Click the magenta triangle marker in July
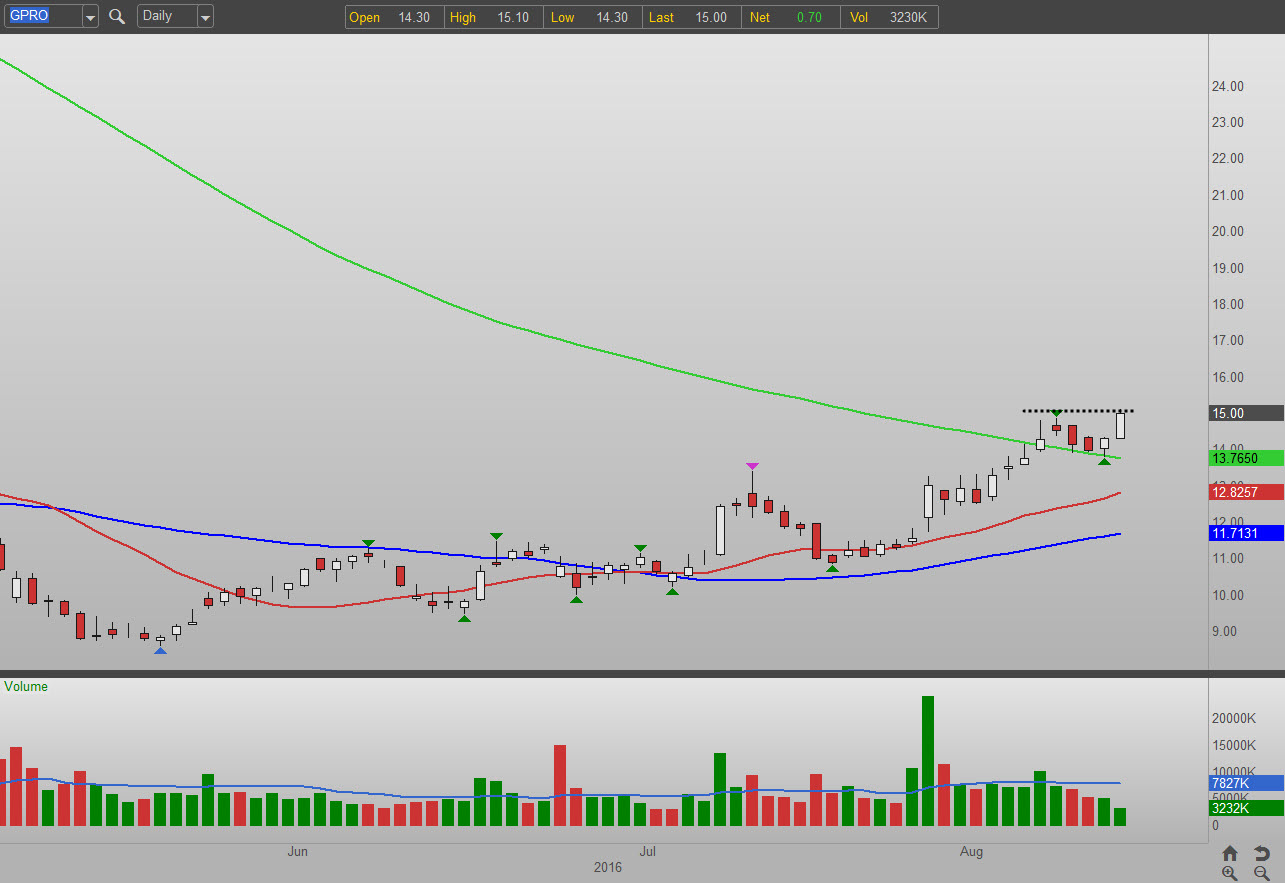 point(752,466)
